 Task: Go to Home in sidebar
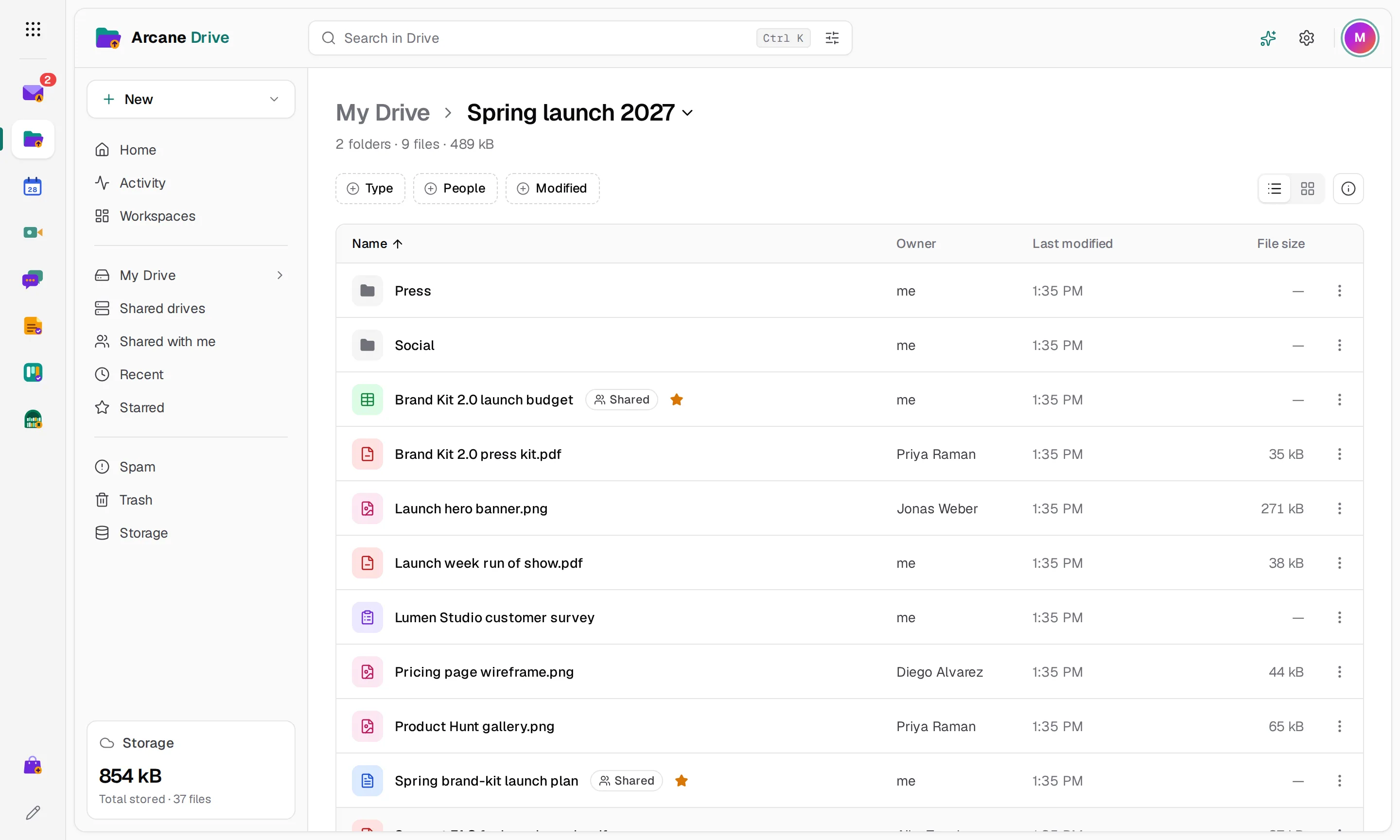[x=191, y=150]
